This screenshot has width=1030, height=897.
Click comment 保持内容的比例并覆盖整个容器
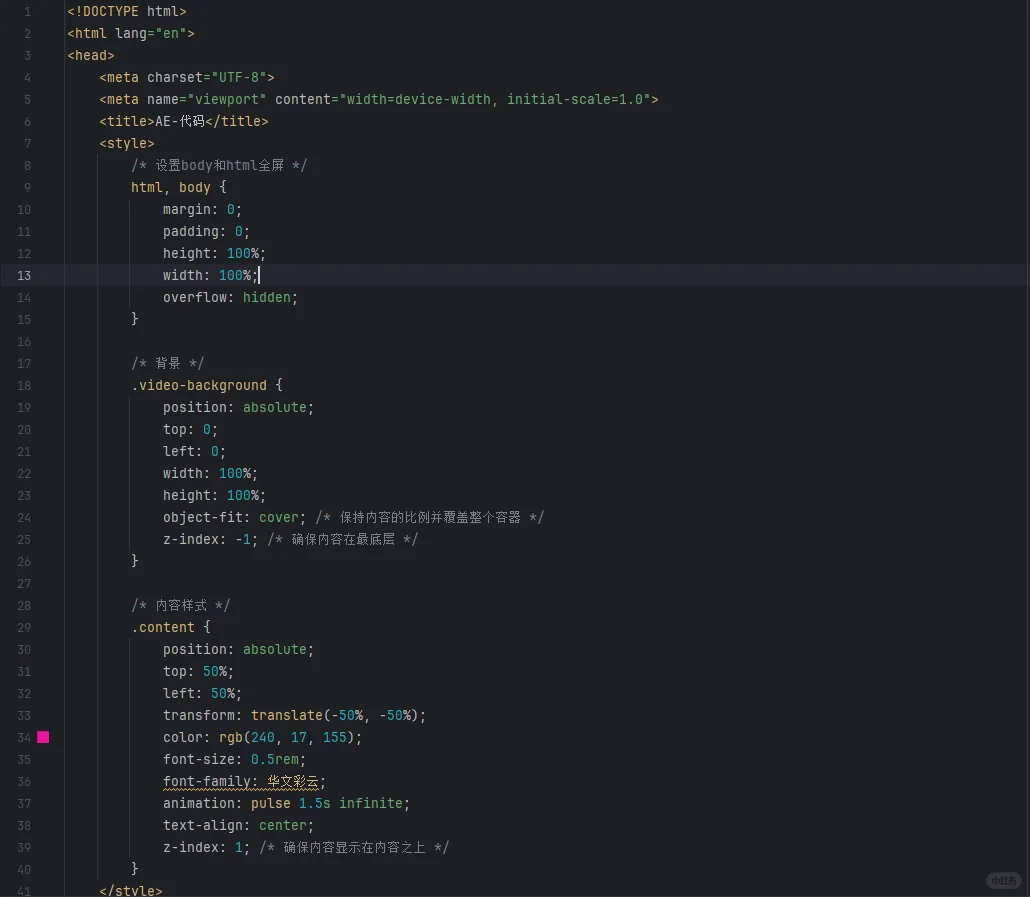(x=430, y=517)
